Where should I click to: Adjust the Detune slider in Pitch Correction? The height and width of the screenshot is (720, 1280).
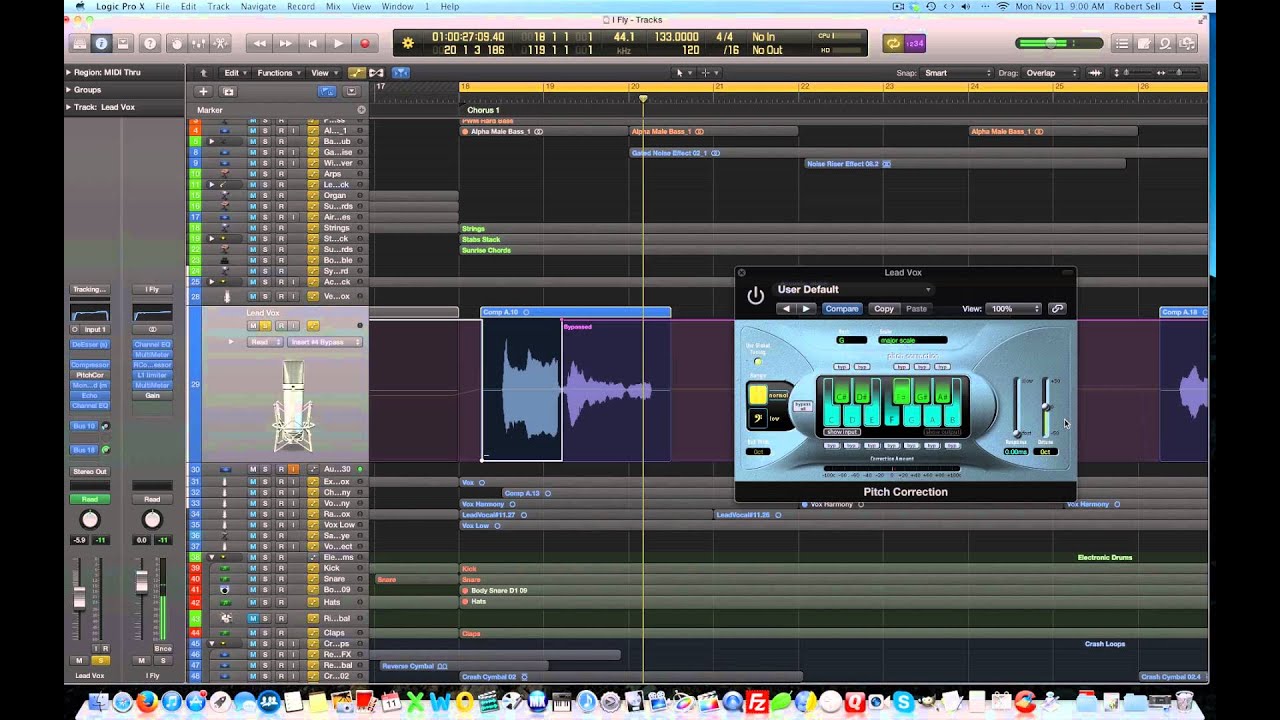point(1045,406)
